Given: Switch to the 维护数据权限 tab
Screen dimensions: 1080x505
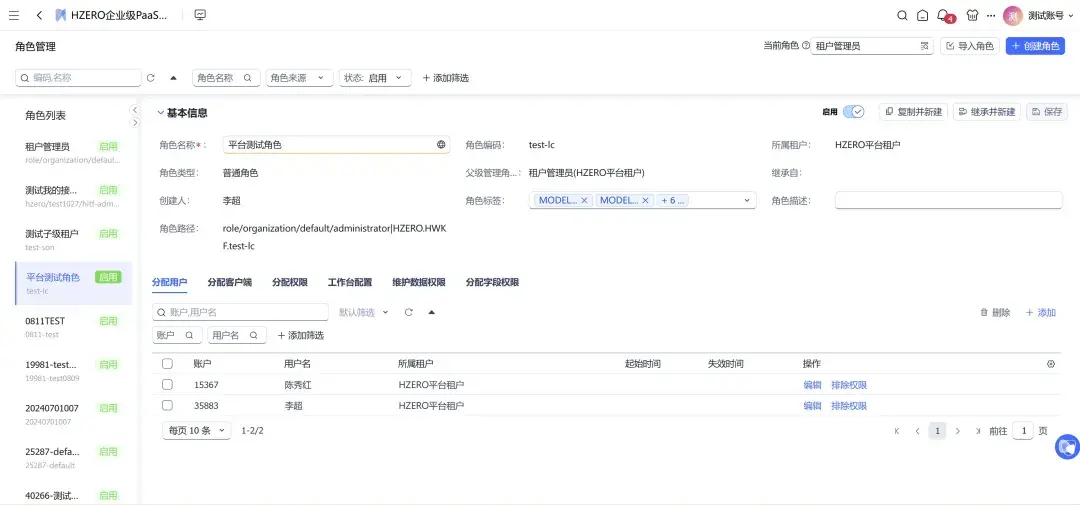Looking at the screenshot, I should point(419,282).
